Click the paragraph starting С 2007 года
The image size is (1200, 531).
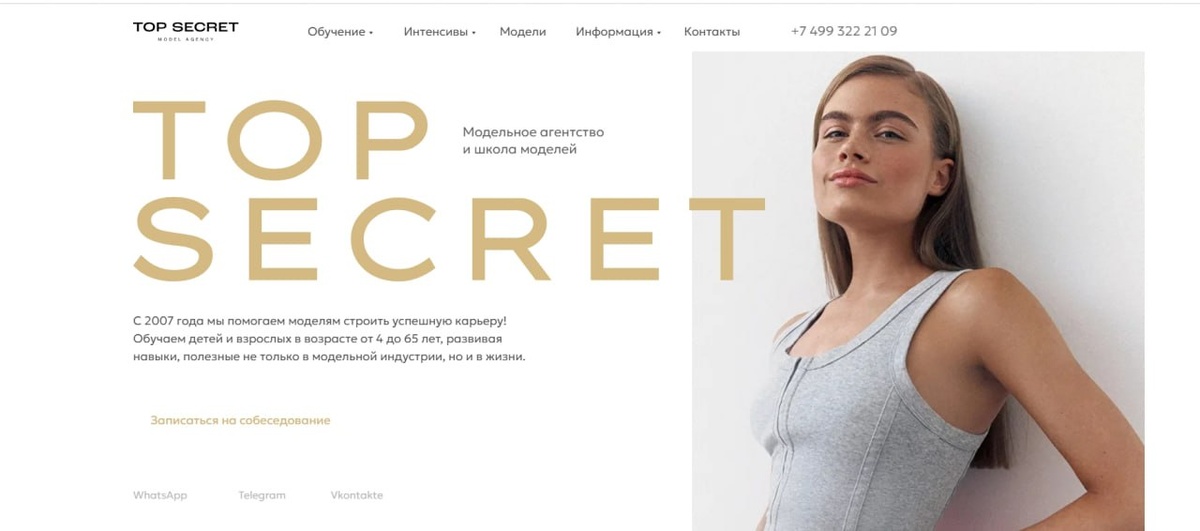pyautogui.click(x=329, y=338)
